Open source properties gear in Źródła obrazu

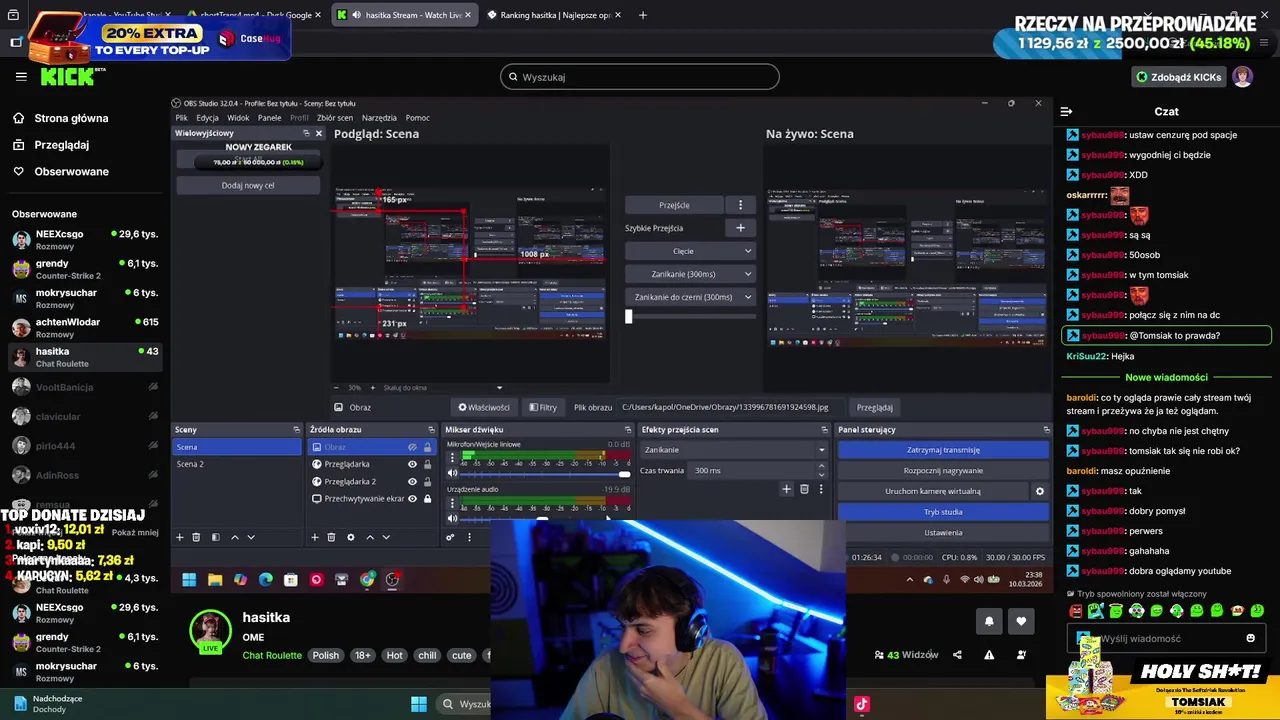coord(350,537)
